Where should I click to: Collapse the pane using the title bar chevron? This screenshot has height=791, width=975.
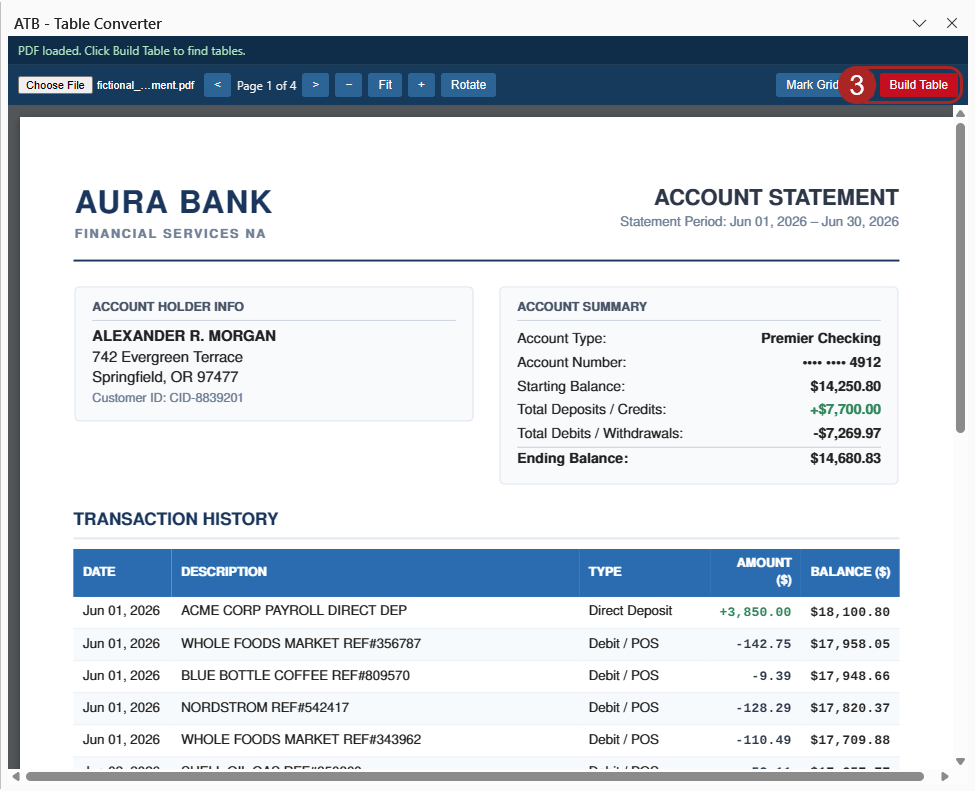pyautogui.click(x=919, y=24)
